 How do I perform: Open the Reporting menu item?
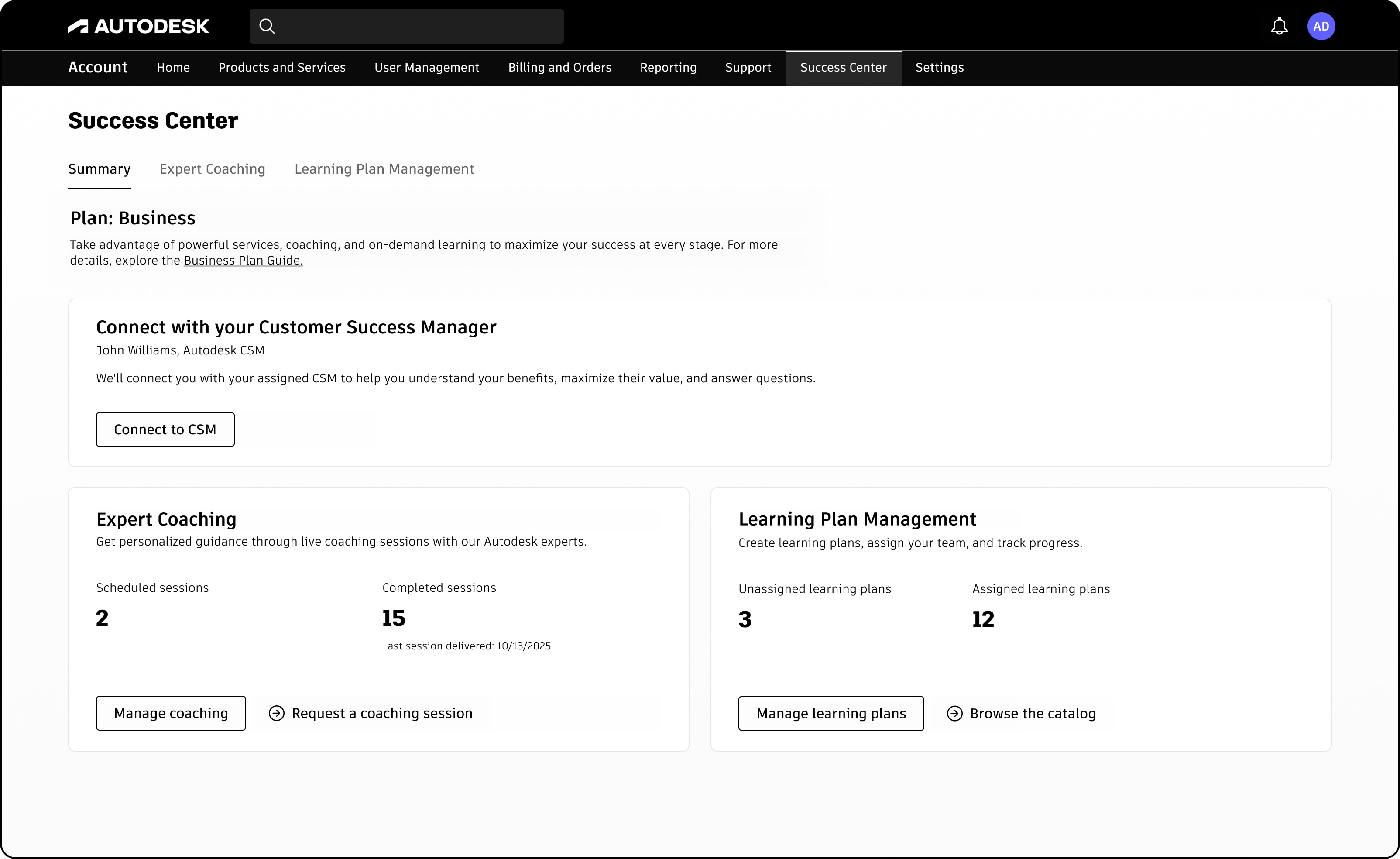668,68
